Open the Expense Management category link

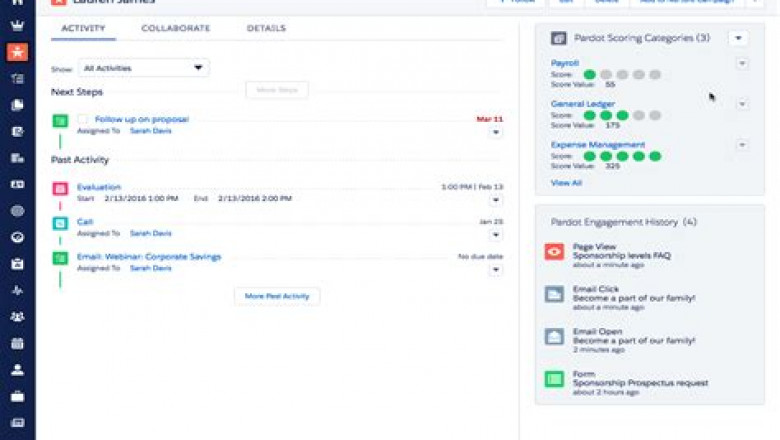pos(598,145)
